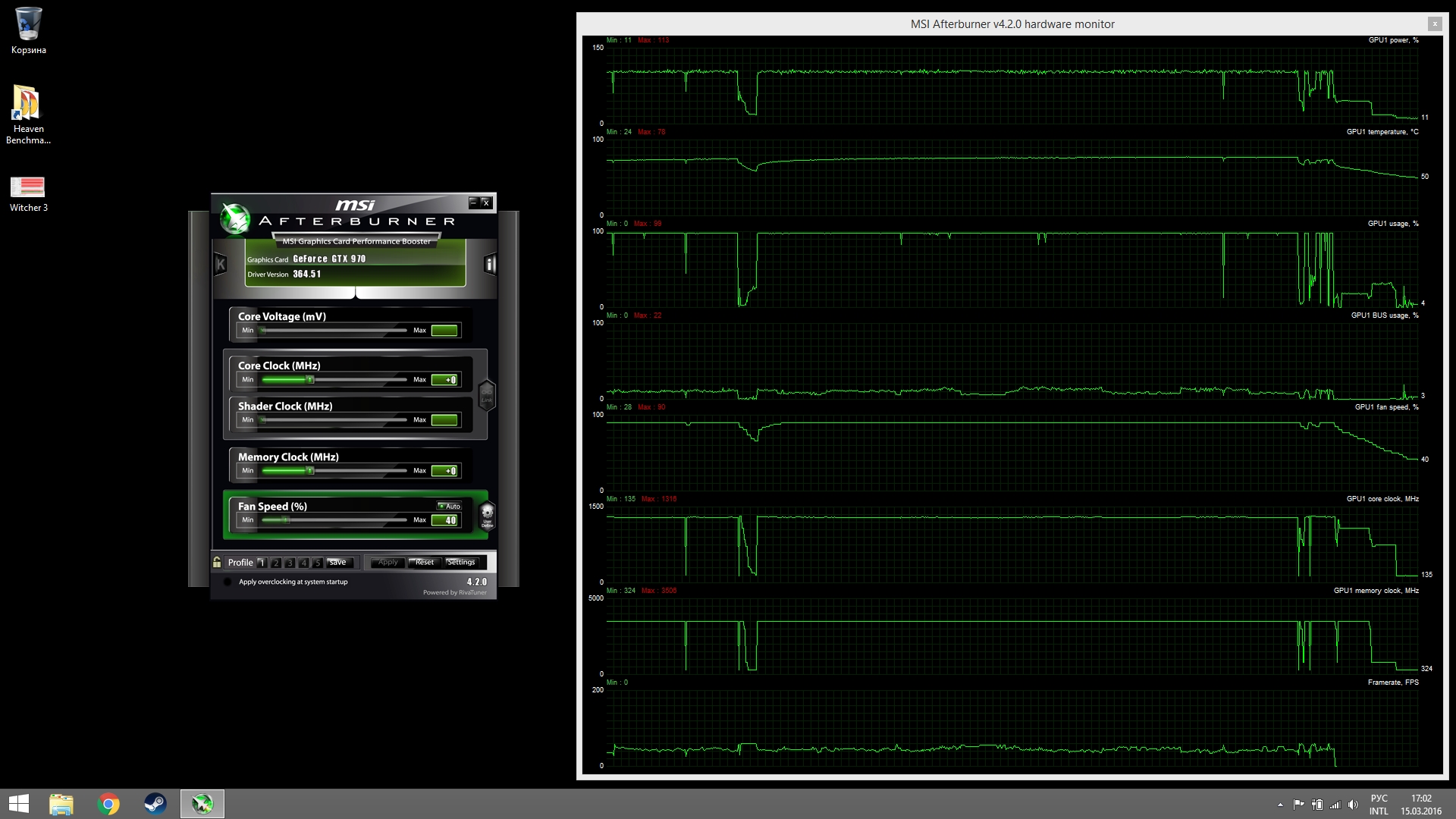Click the driver version 364.51 text
The height and width of the screenshot is (819, 1456).
(x=307, y=274)
